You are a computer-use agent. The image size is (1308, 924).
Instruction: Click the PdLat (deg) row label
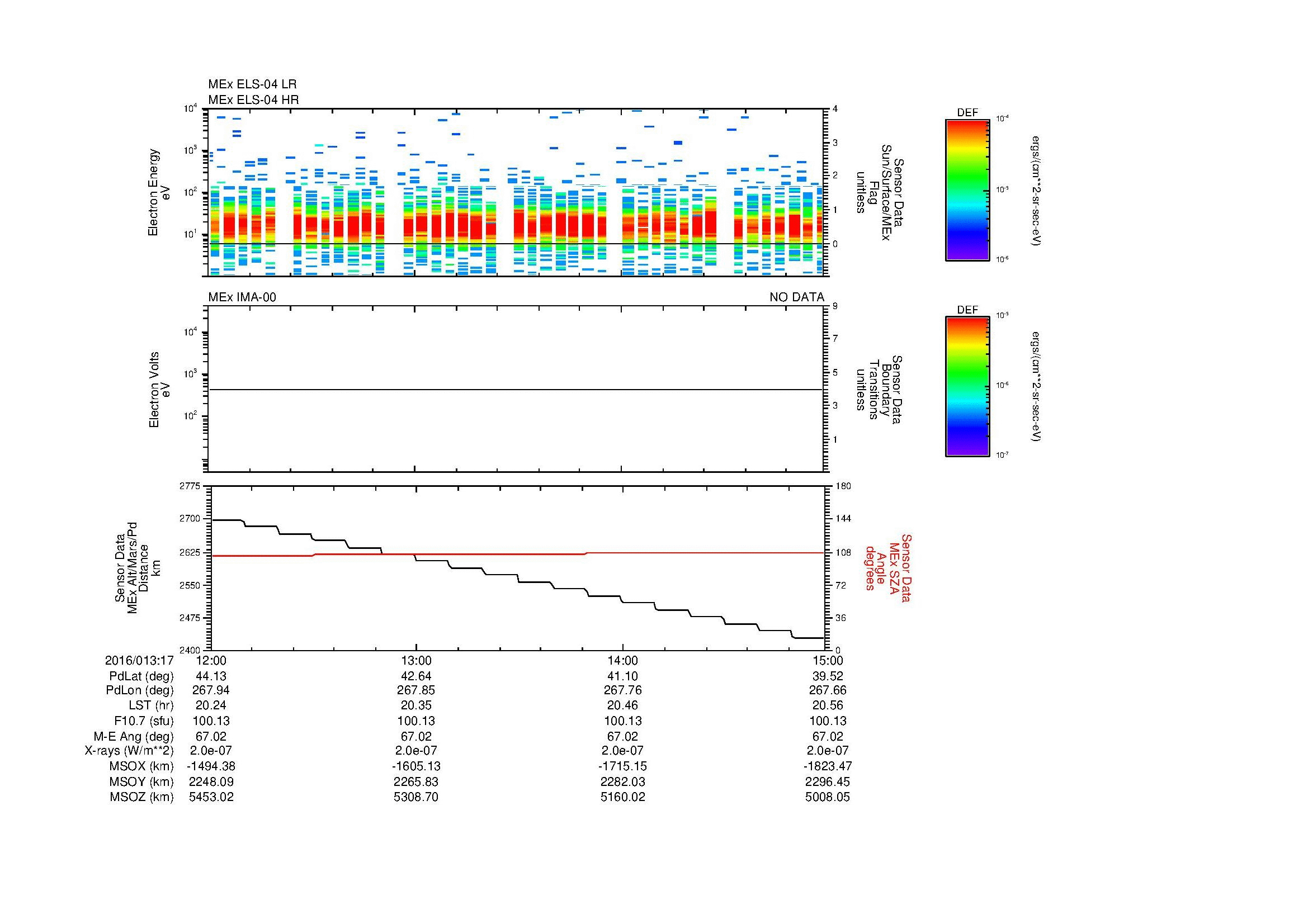pos(141,676)
